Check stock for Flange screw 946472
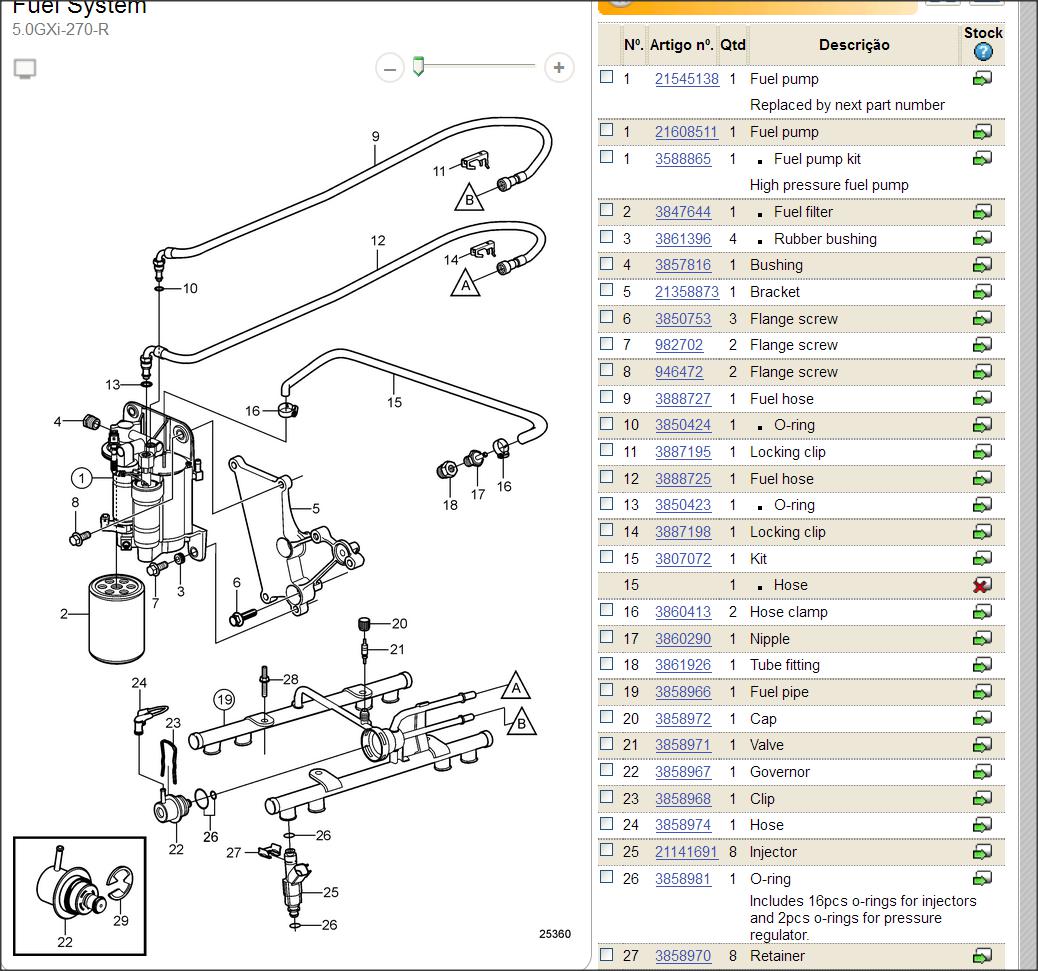This screenshot has height=971, width=1038. [x=982, y=372]
